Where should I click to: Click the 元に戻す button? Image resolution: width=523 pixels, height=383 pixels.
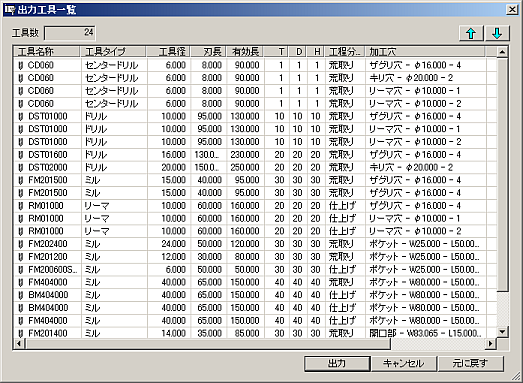click(x=470, y=363)
